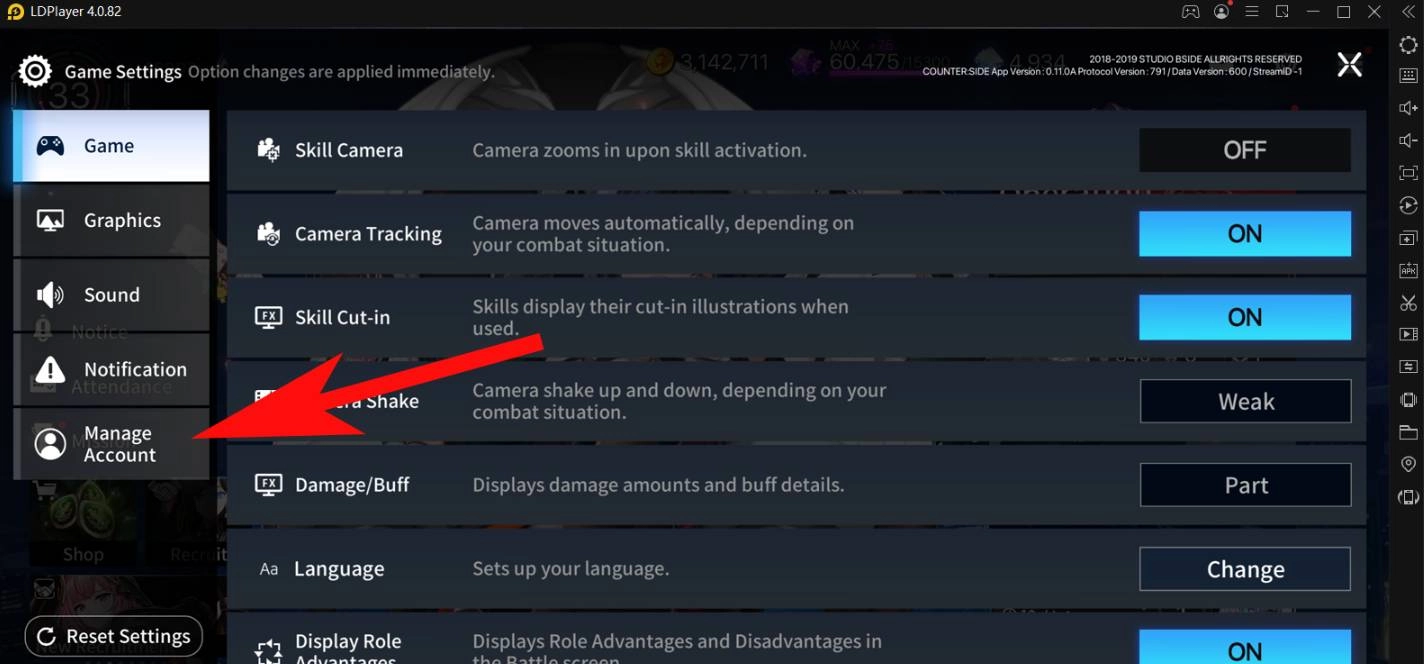Close Game Settings with the X icon
The image size is (1424, 664).
(1349, 66)
